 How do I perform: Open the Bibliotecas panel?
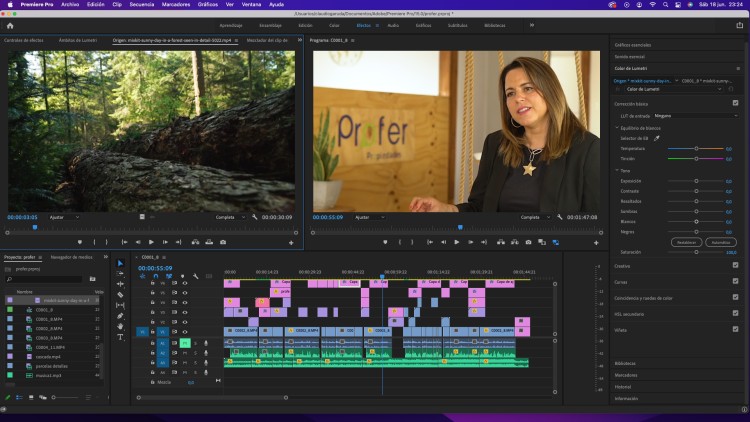(x=625, y=364)
